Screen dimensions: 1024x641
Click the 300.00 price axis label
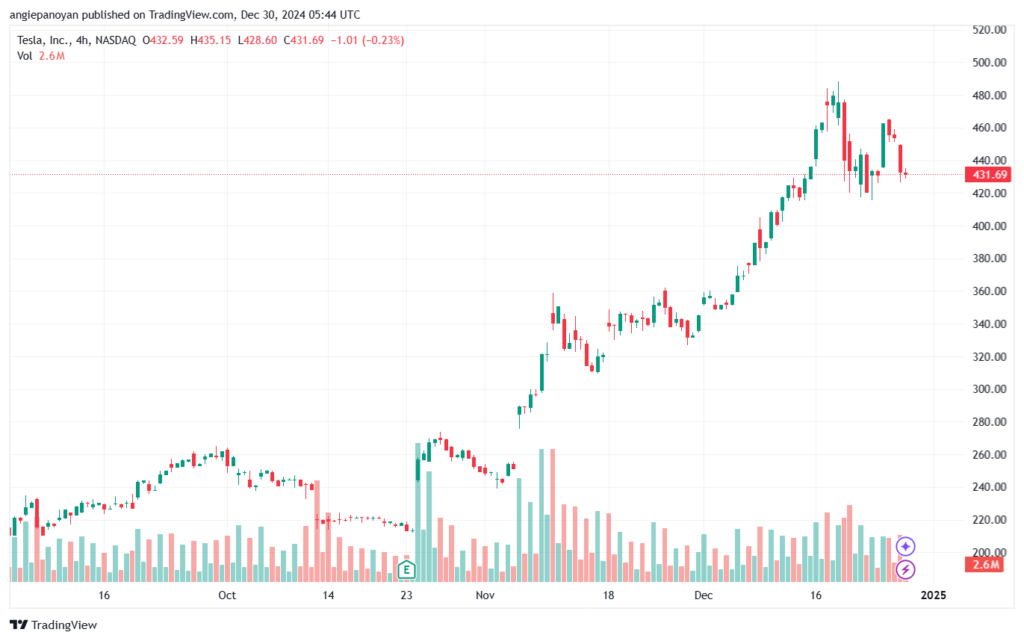tap(989, 389)
